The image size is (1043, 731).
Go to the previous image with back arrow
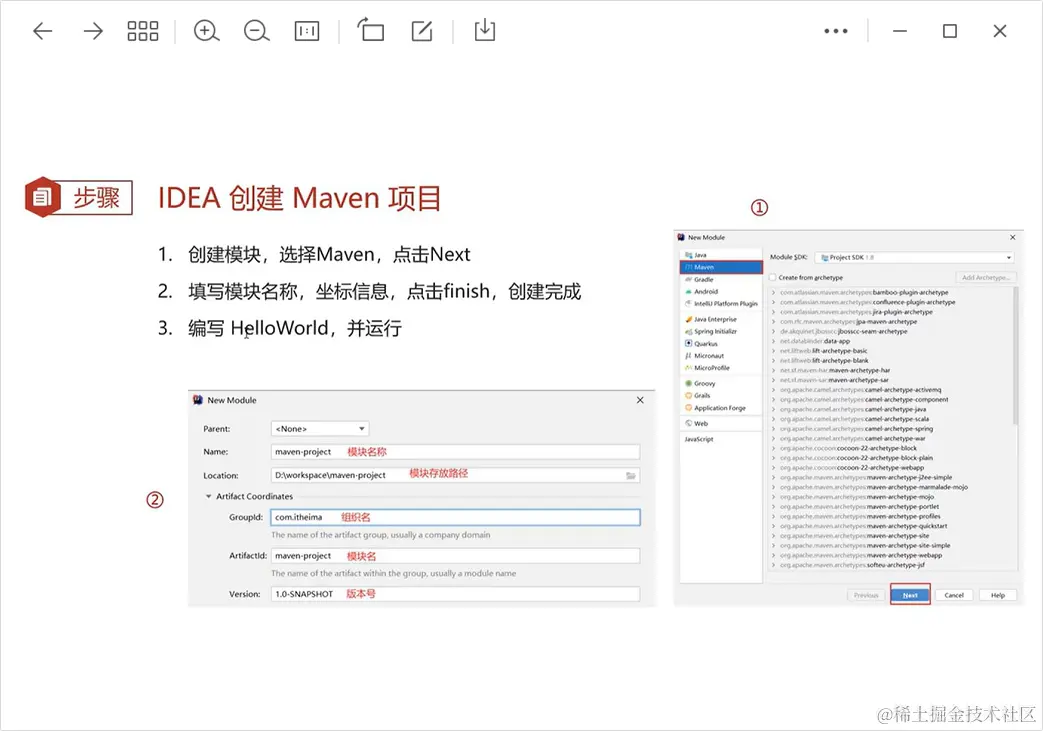[x=43, y=31]
